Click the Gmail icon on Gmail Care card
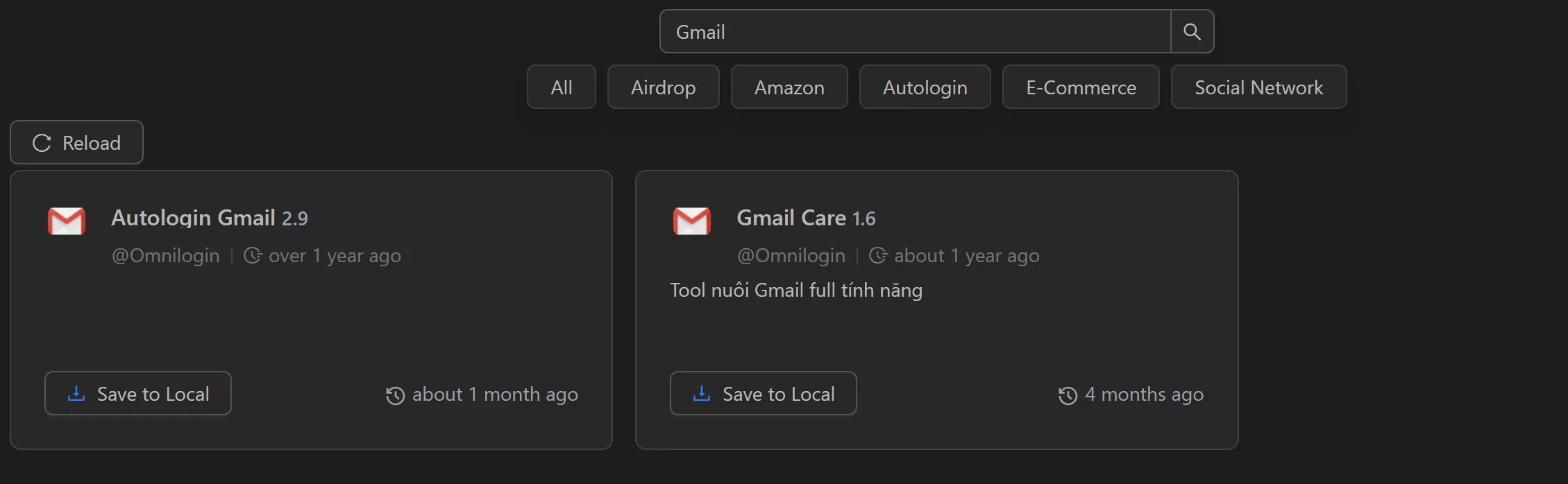1568x484 pixels. [691, 221]
